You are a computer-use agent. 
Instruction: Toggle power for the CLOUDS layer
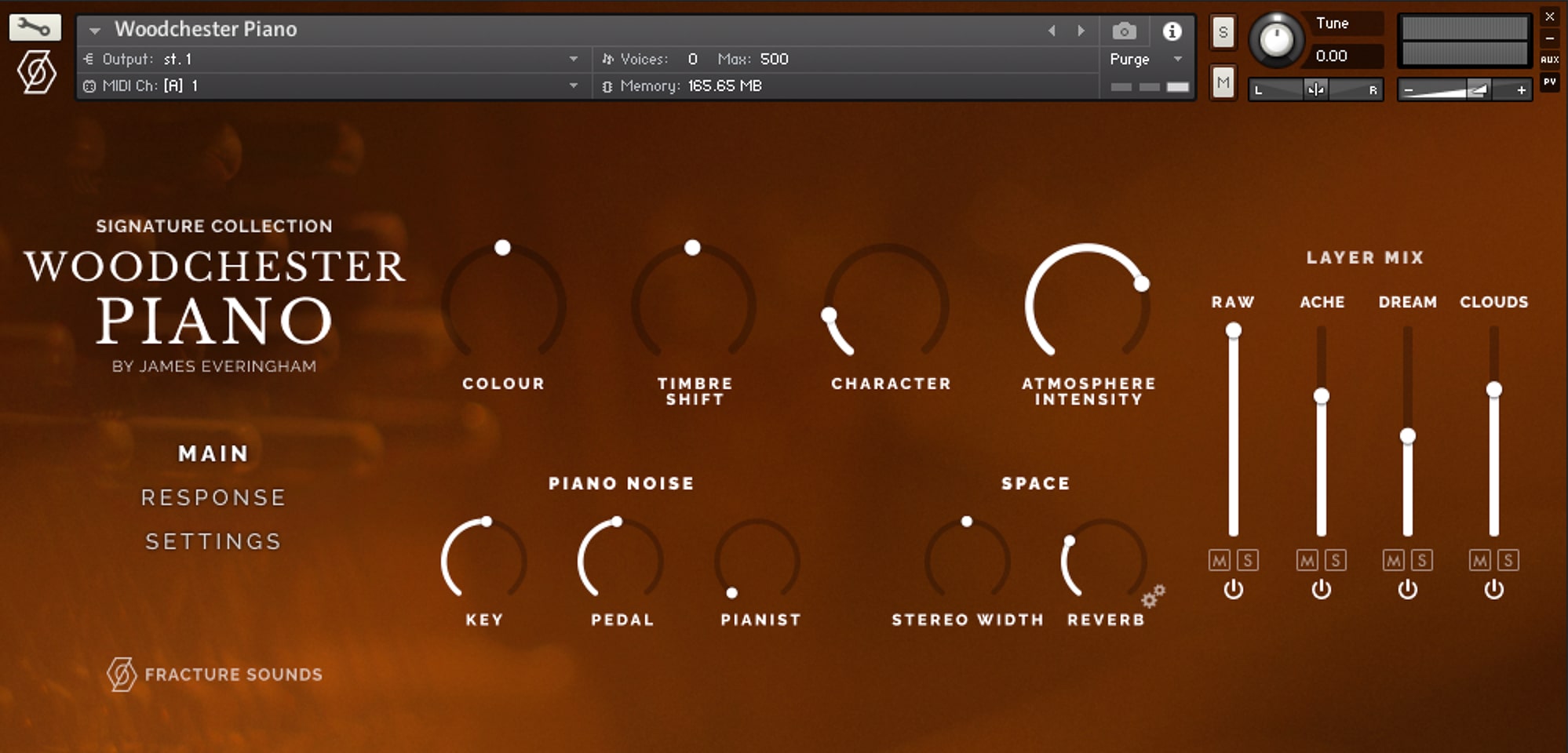1493,589
